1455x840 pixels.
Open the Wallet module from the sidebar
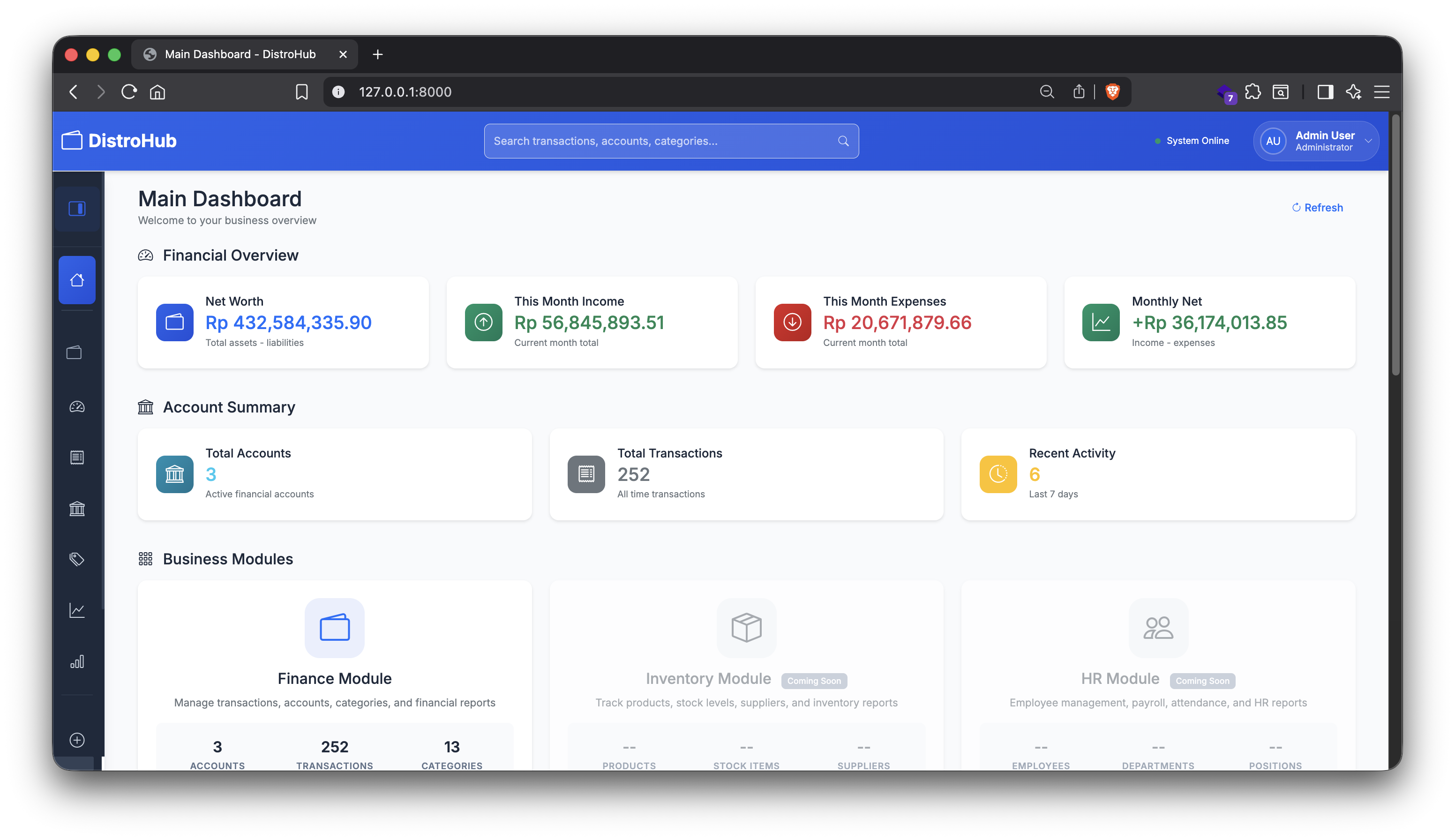pyautogui.click(x=77, y=352)
